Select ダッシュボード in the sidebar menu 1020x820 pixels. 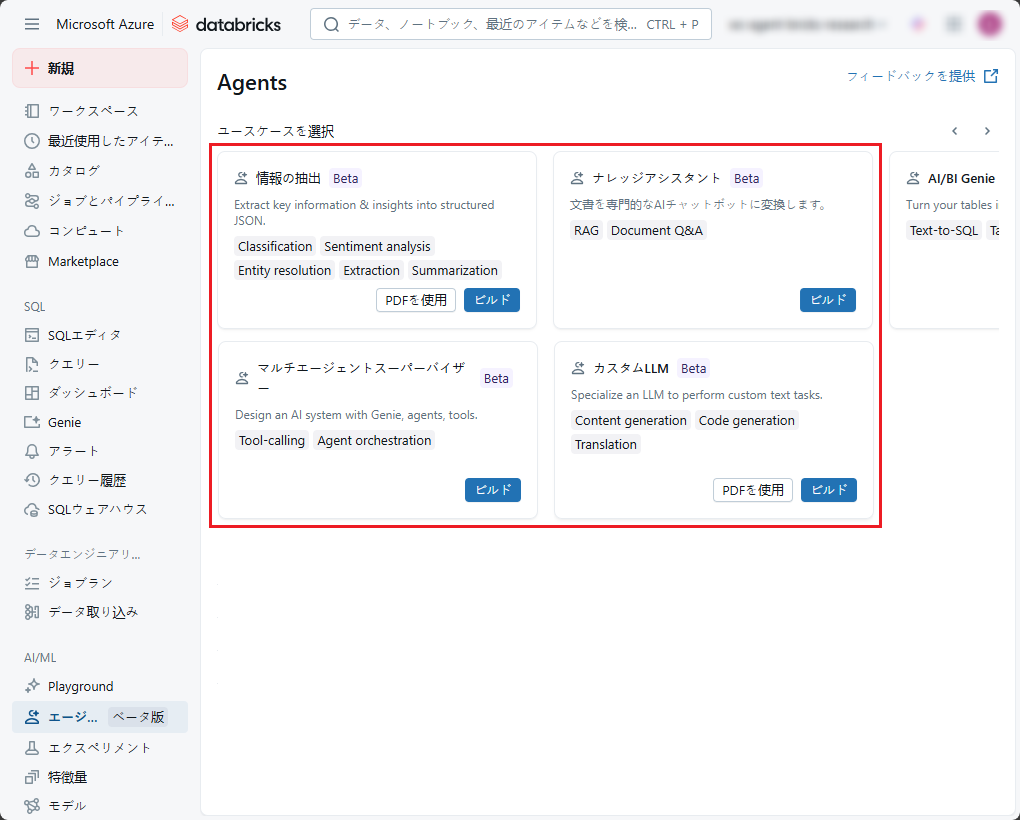click(x=92, y=393)
